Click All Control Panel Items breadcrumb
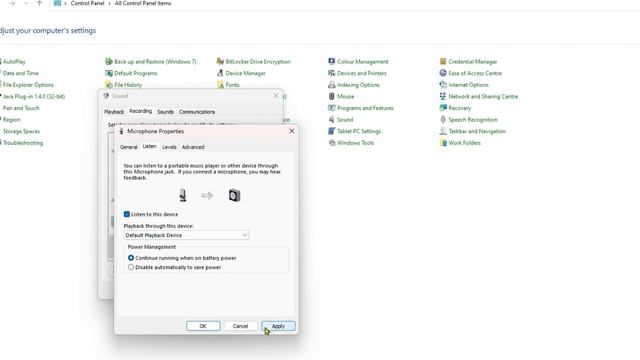Viewport: 640px width, 360px height. click(x=143, y=3)
